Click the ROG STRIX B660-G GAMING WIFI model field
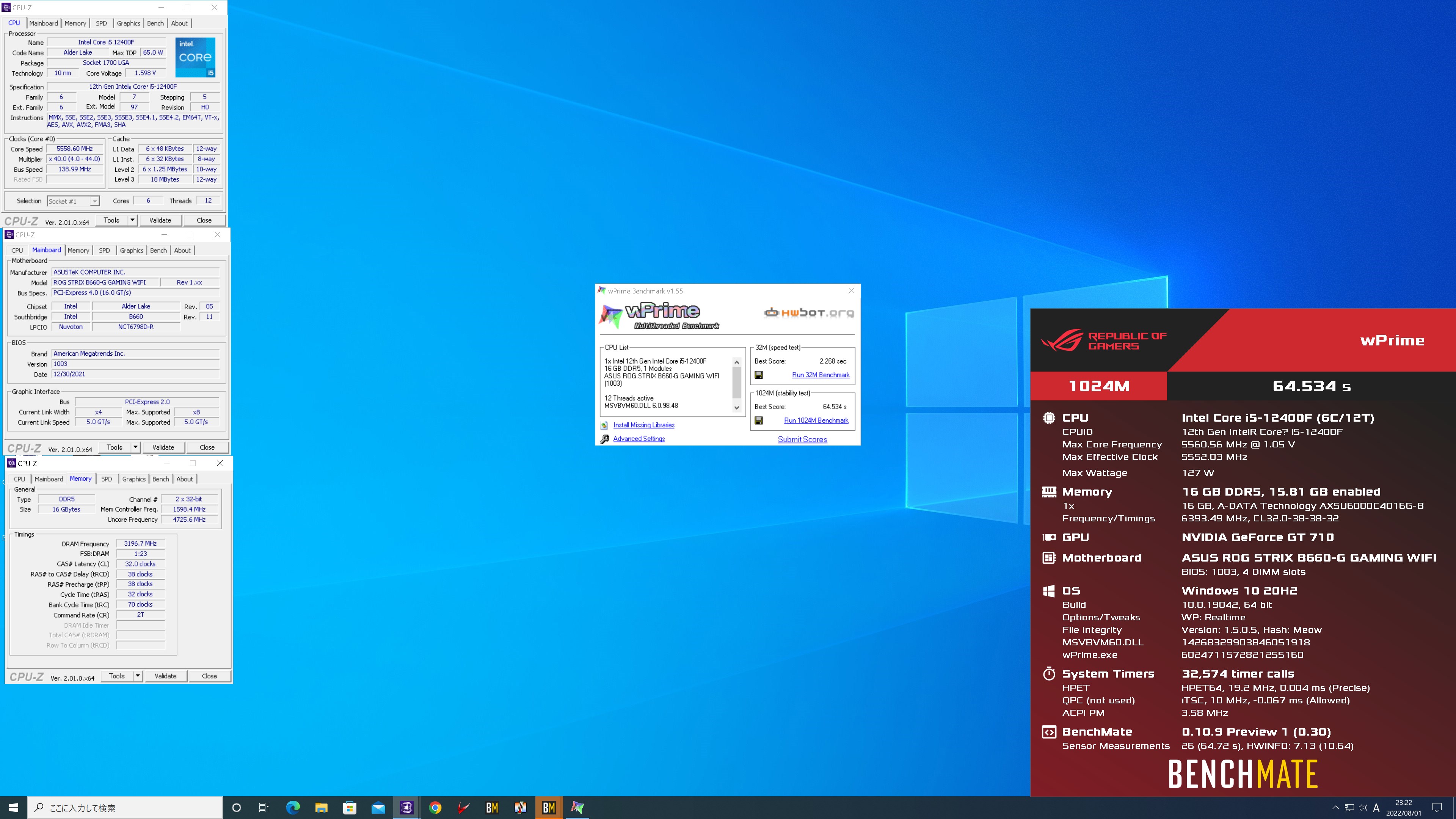Viewport: 1456px width, 819px height. point(105,282)
